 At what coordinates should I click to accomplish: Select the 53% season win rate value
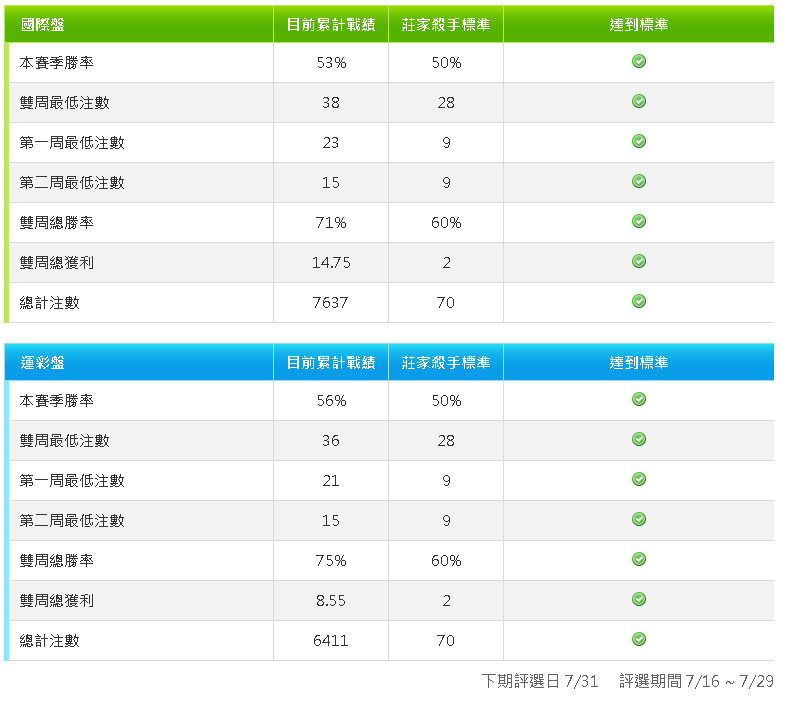pos(331,63)
